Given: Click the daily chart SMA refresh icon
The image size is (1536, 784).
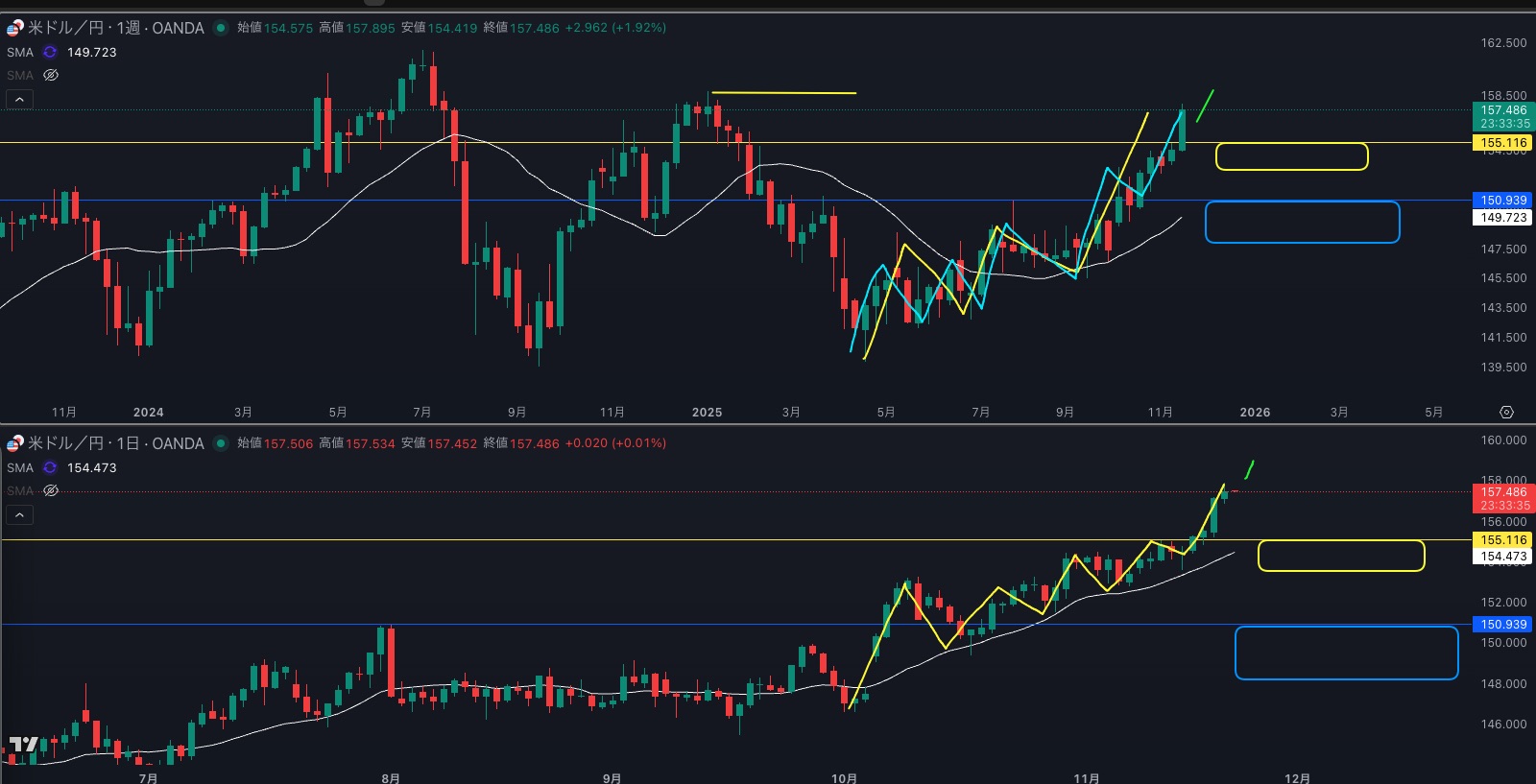Looking at the screenshot, I should click(x=50, y=467).
